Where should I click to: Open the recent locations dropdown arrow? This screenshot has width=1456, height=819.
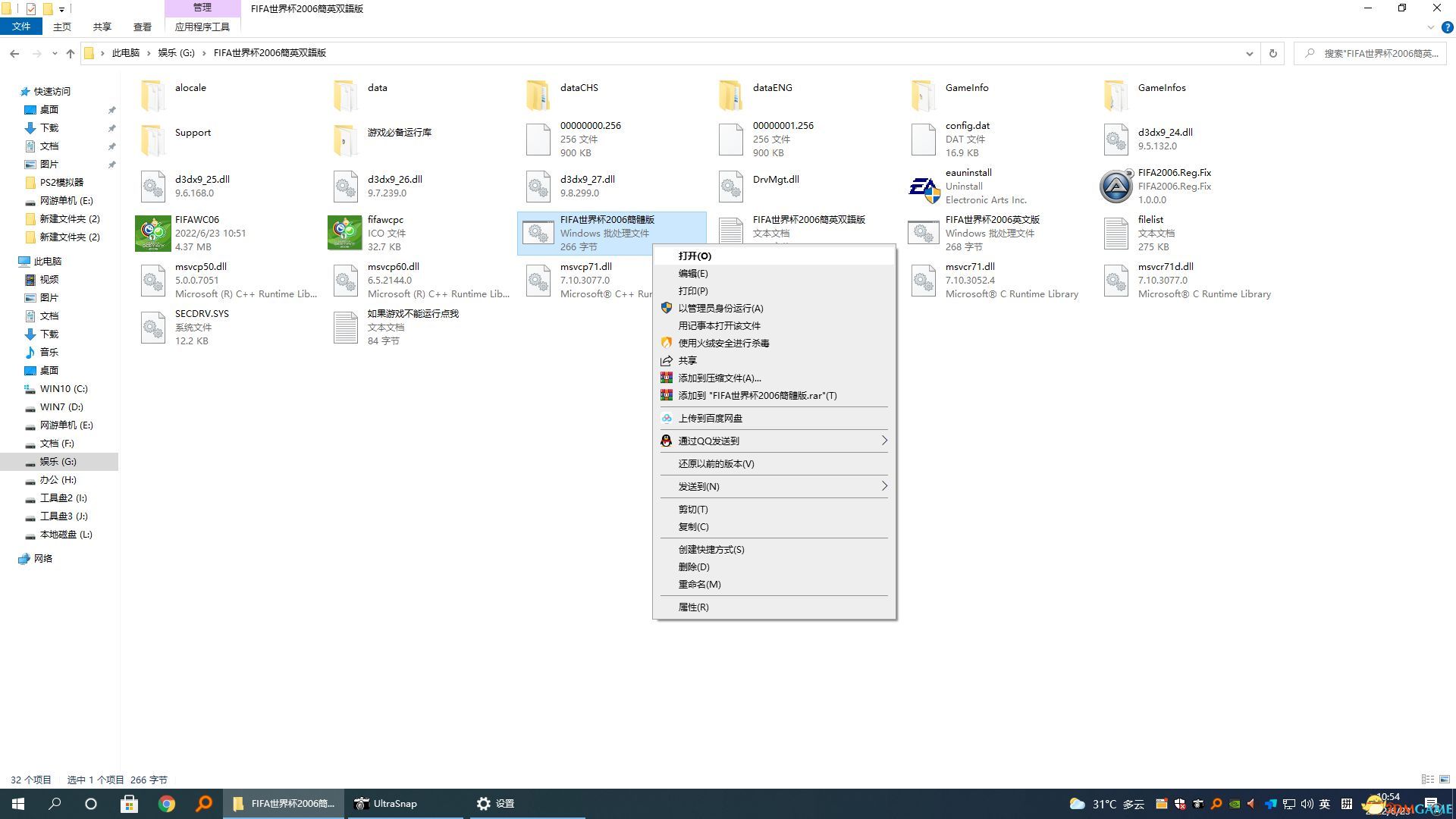55,53
